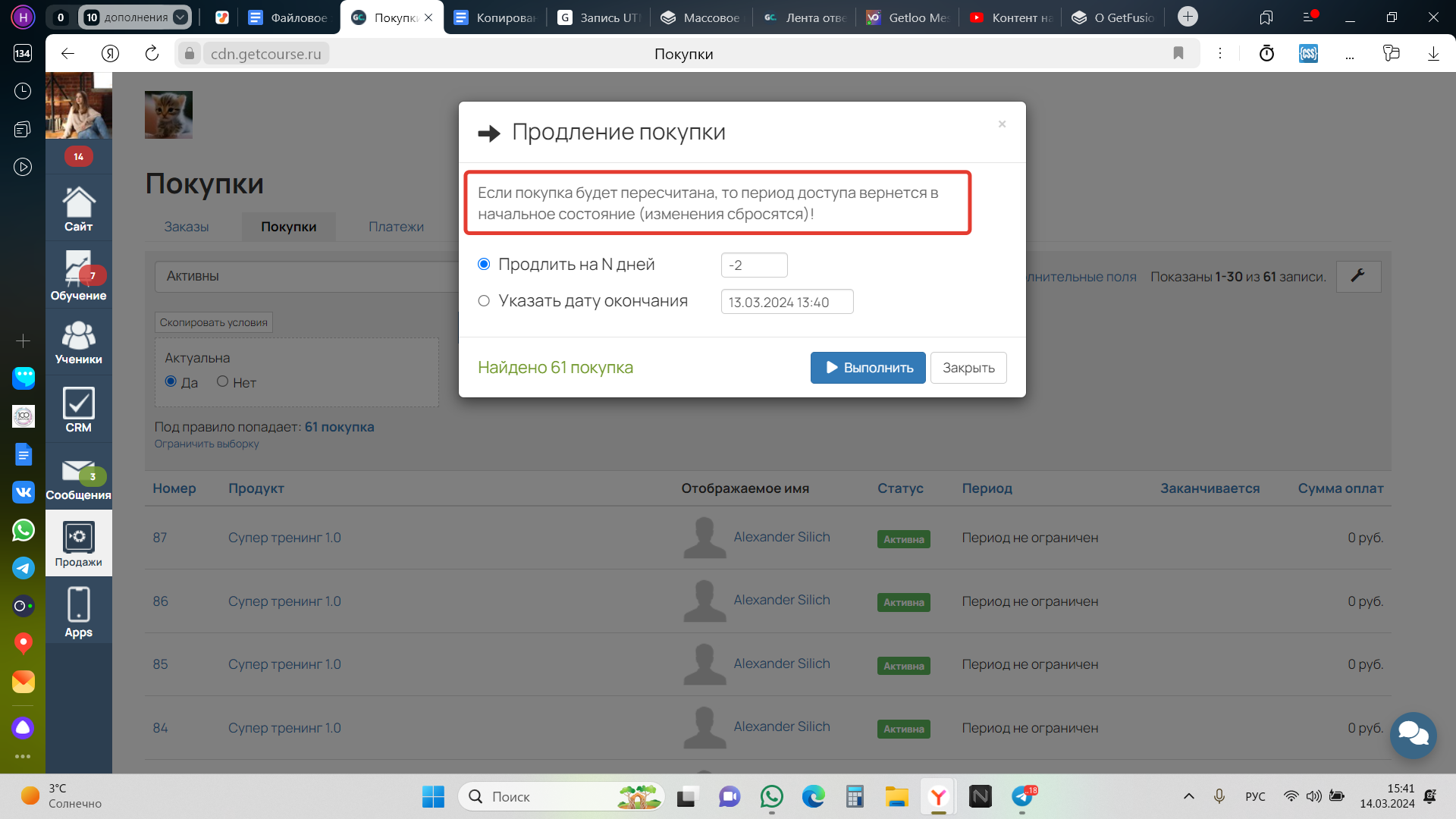
Task: Open the Ученики sidebar section
Action: (78, 342)
